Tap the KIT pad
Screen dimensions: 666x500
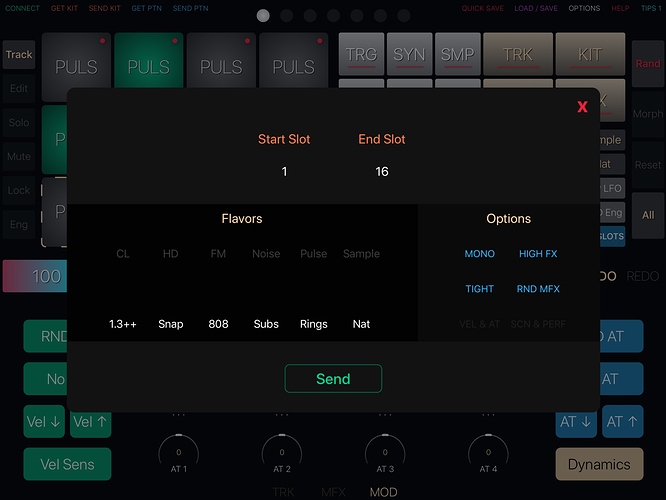pyautogui.click(x=590, y=55)
